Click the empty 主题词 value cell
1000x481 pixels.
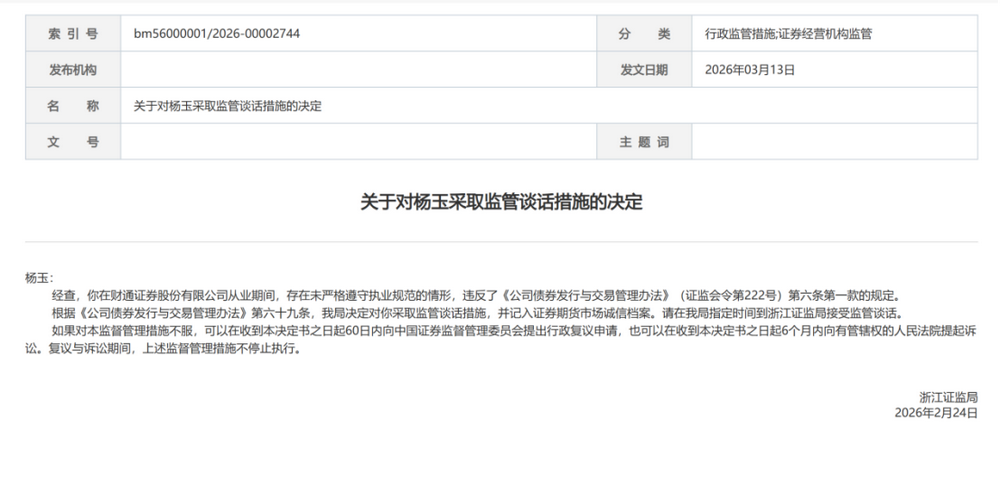(834, 142)
